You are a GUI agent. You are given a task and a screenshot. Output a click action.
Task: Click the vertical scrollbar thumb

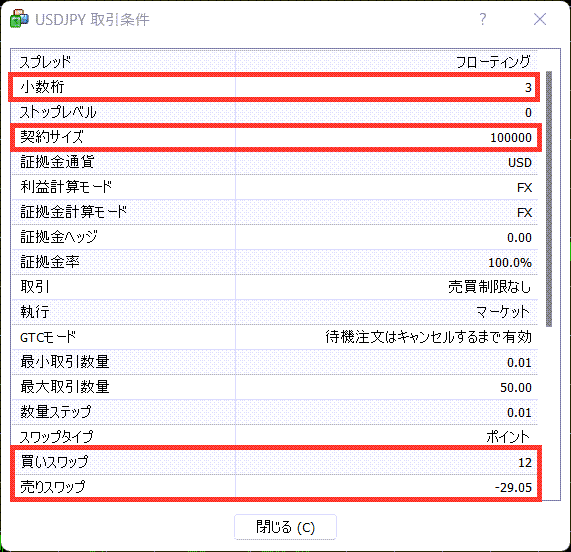pyautogui.click(x=549, y=199)
